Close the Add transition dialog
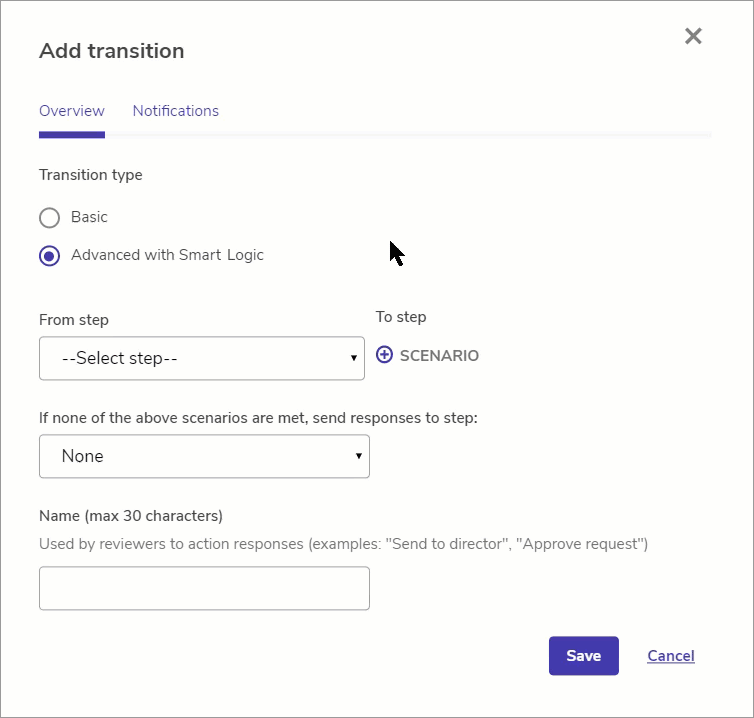754x718 pixels. (x=693, y=36)
